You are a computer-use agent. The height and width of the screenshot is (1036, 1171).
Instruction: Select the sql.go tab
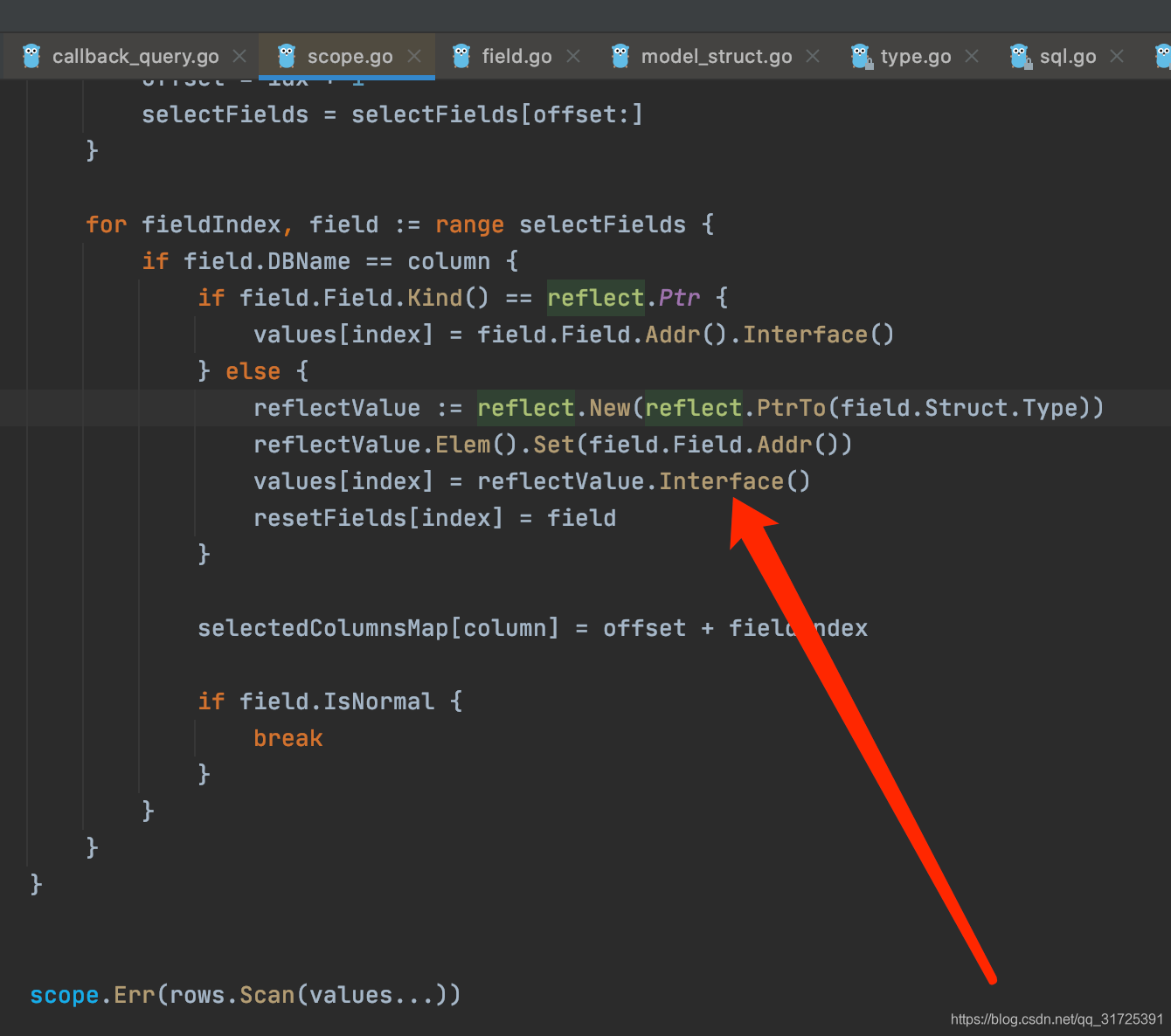(x=1069, y=55)
